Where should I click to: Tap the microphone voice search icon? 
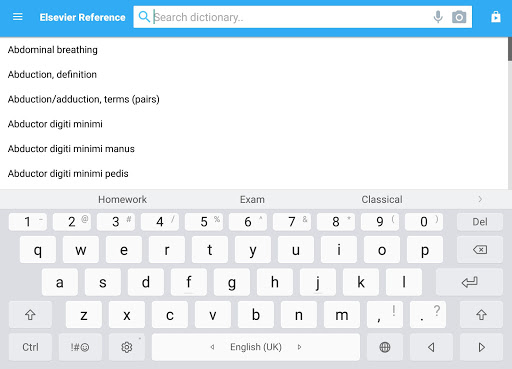438,17
